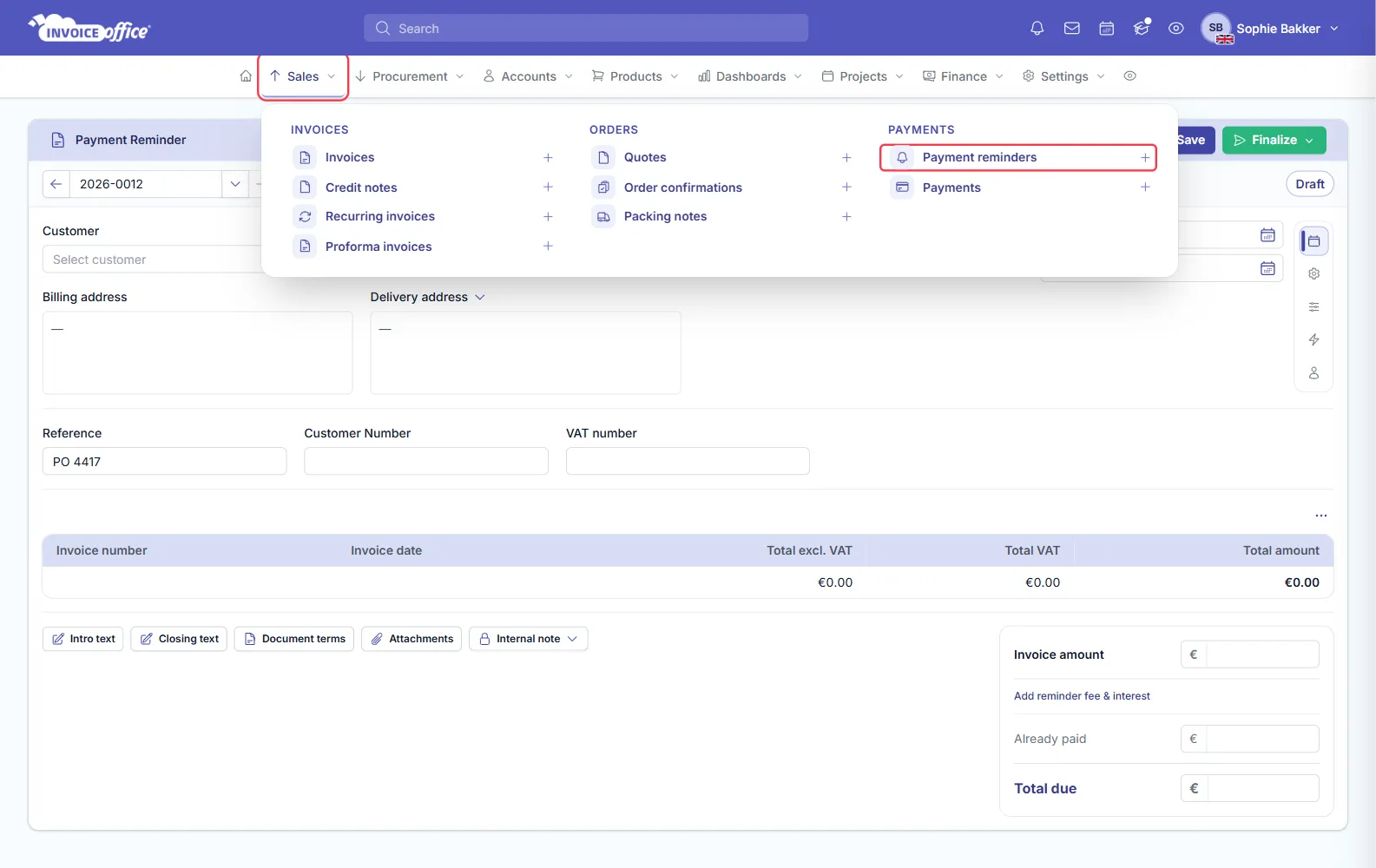This screenshot has height=868, width=1376.
Task: Click the back arrow beside 2026-0012
Action: pos(56,184)
